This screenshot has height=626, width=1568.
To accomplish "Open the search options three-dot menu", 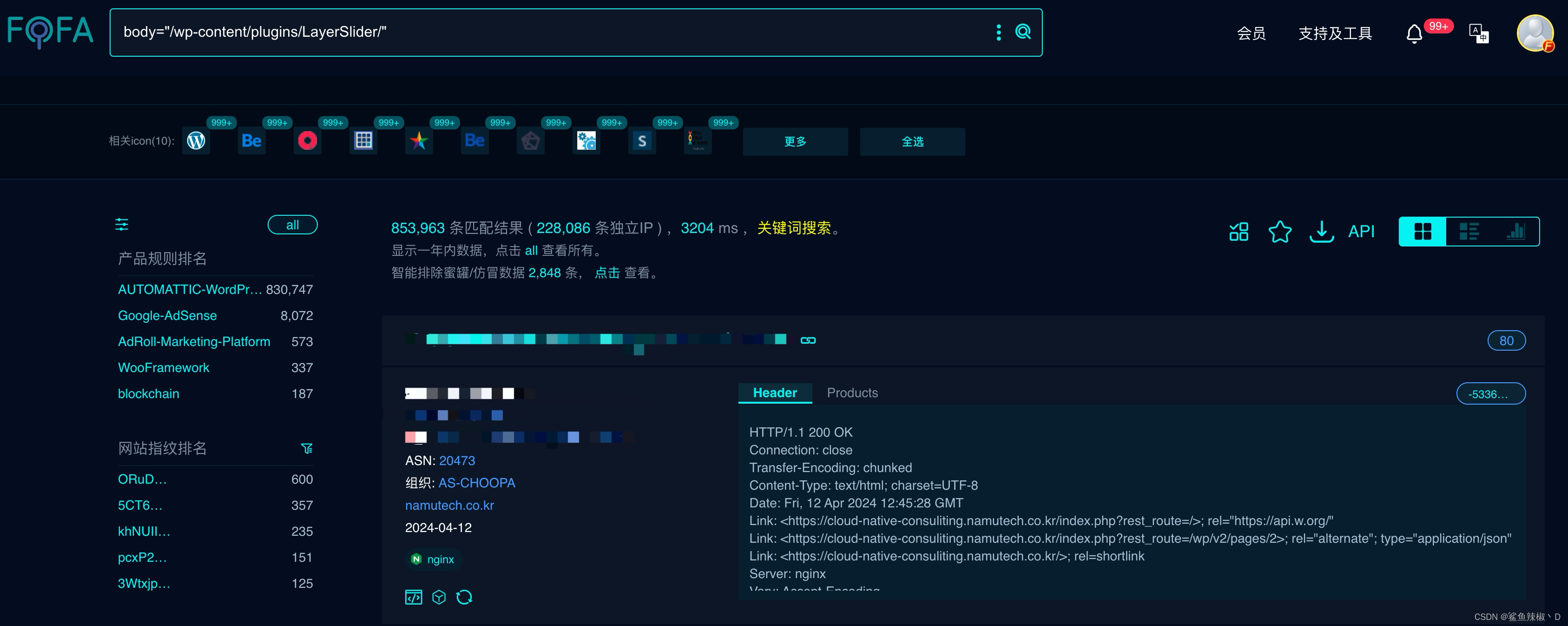I will [998, 32].
